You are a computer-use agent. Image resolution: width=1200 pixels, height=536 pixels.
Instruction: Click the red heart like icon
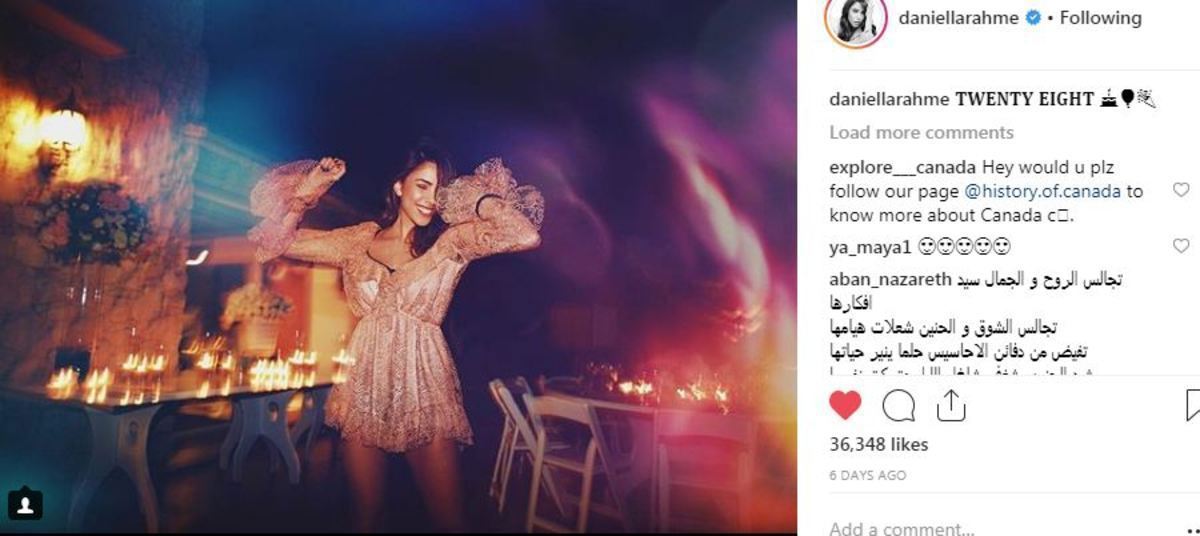tap(845, 405)
